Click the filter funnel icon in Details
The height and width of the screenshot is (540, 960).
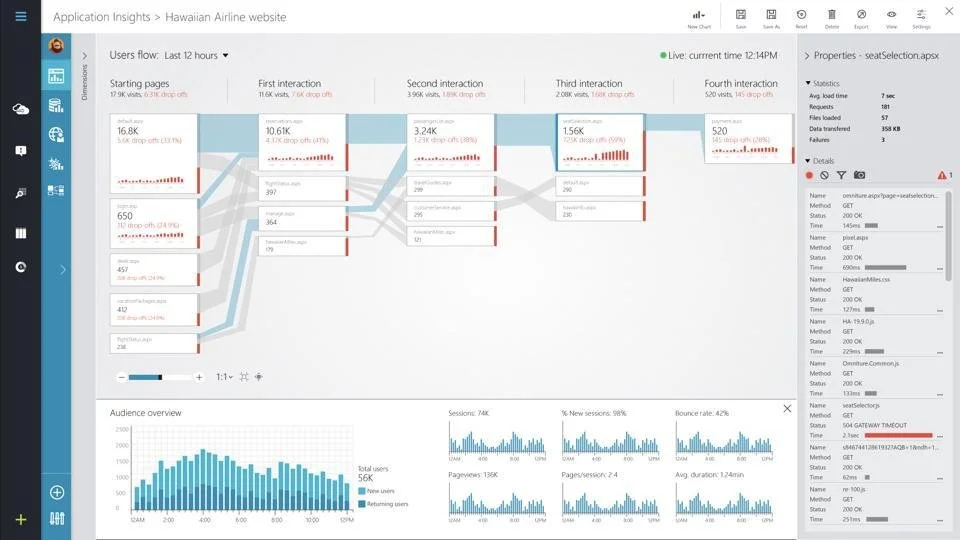coord(841,175)
